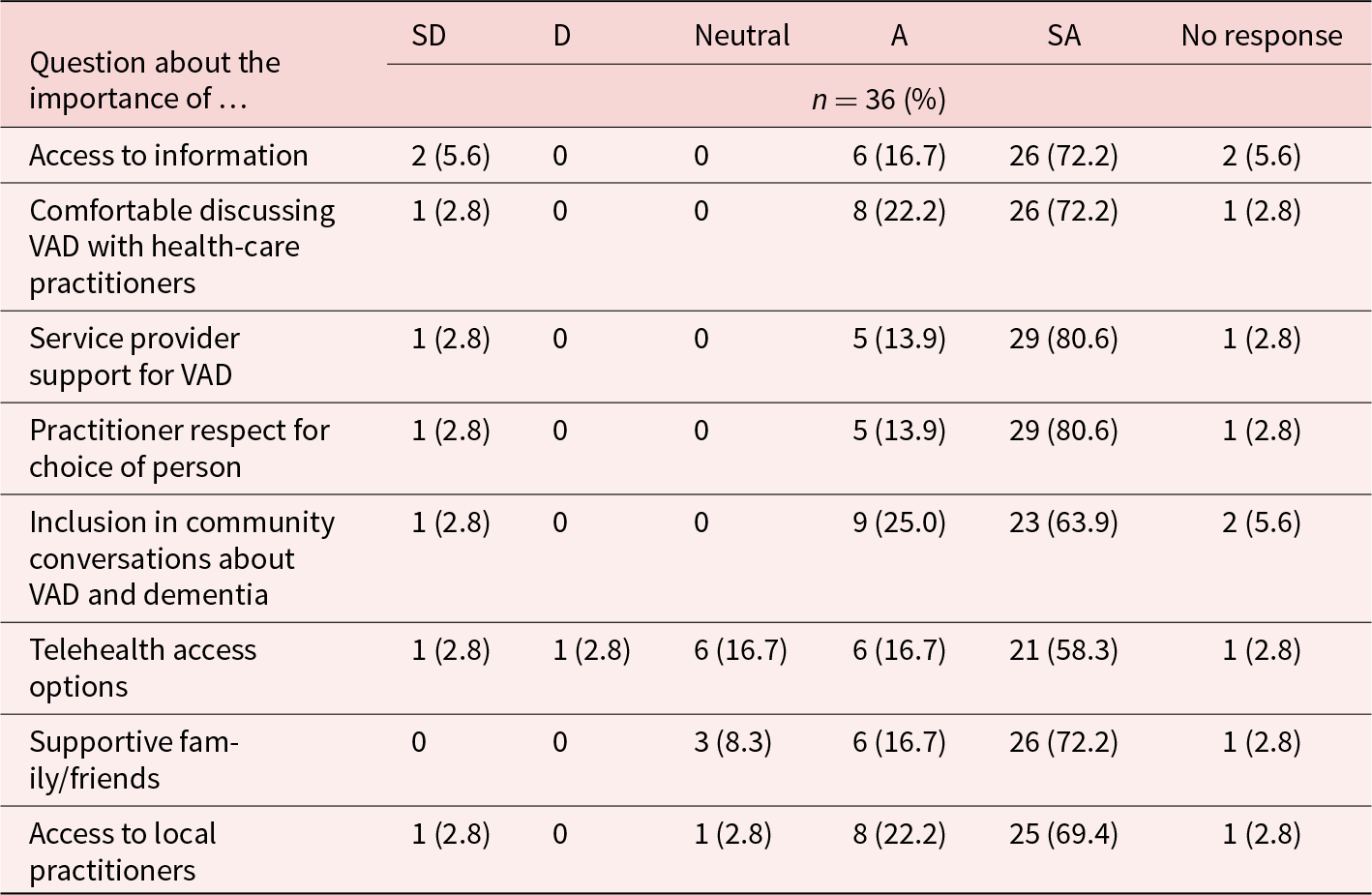Select 'Inclusion in community conversations' label
1372x895 pixels.
tap(182, 558)
